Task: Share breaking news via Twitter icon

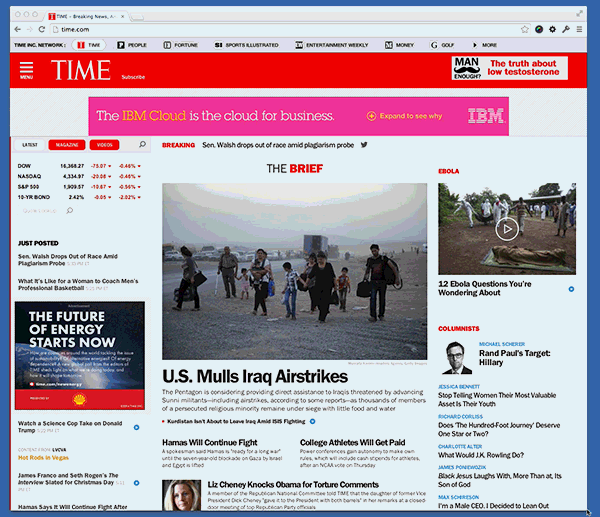Action: click(x=364, y=145)
